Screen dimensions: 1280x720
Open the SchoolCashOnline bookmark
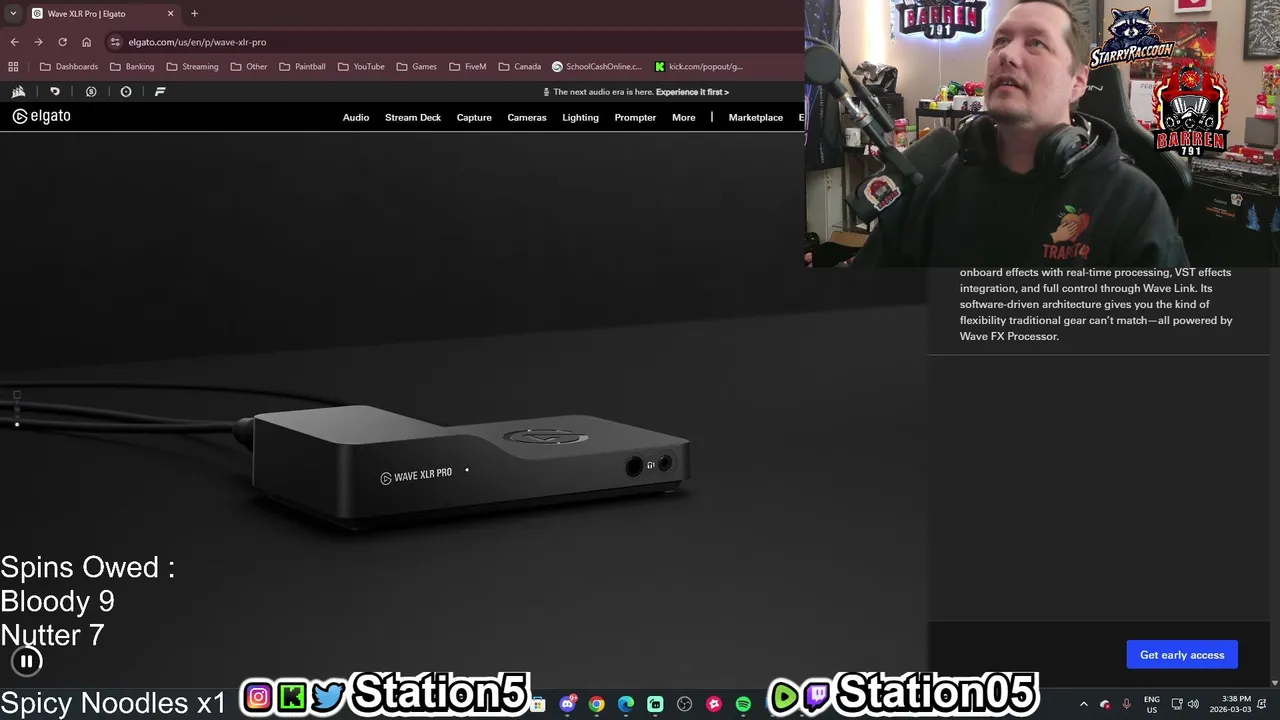597,67
